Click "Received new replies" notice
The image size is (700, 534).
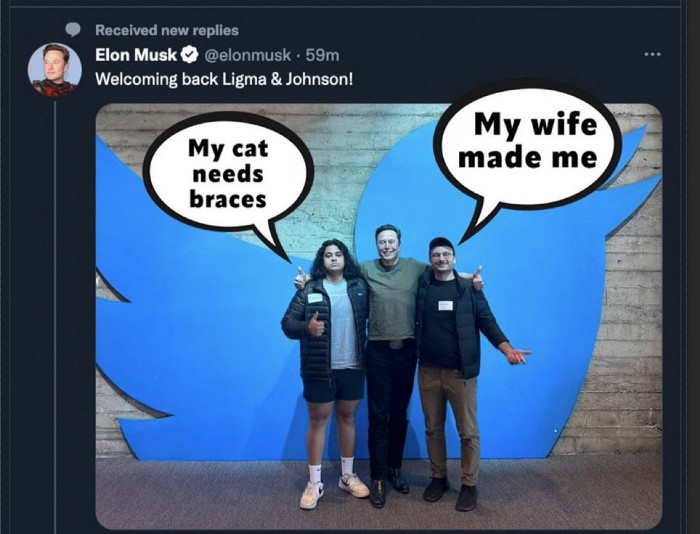click(x=167, y=30)
